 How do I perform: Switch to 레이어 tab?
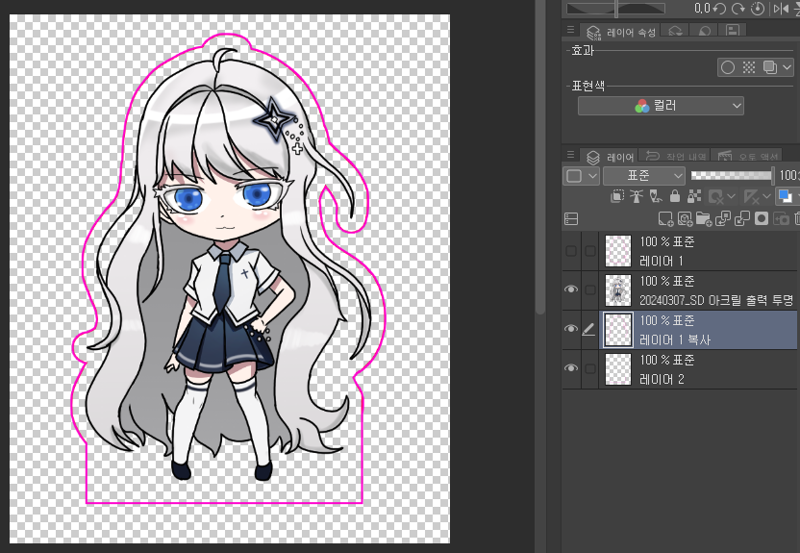click(x=610, y=157)
